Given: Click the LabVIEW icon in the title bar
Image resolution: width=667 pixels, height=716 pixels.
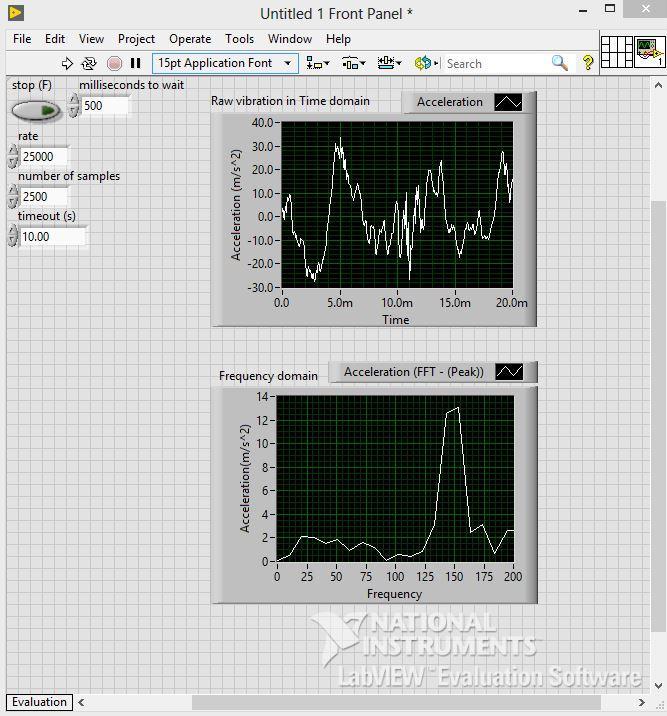Looking at the screenshot, I should (16, 13).
